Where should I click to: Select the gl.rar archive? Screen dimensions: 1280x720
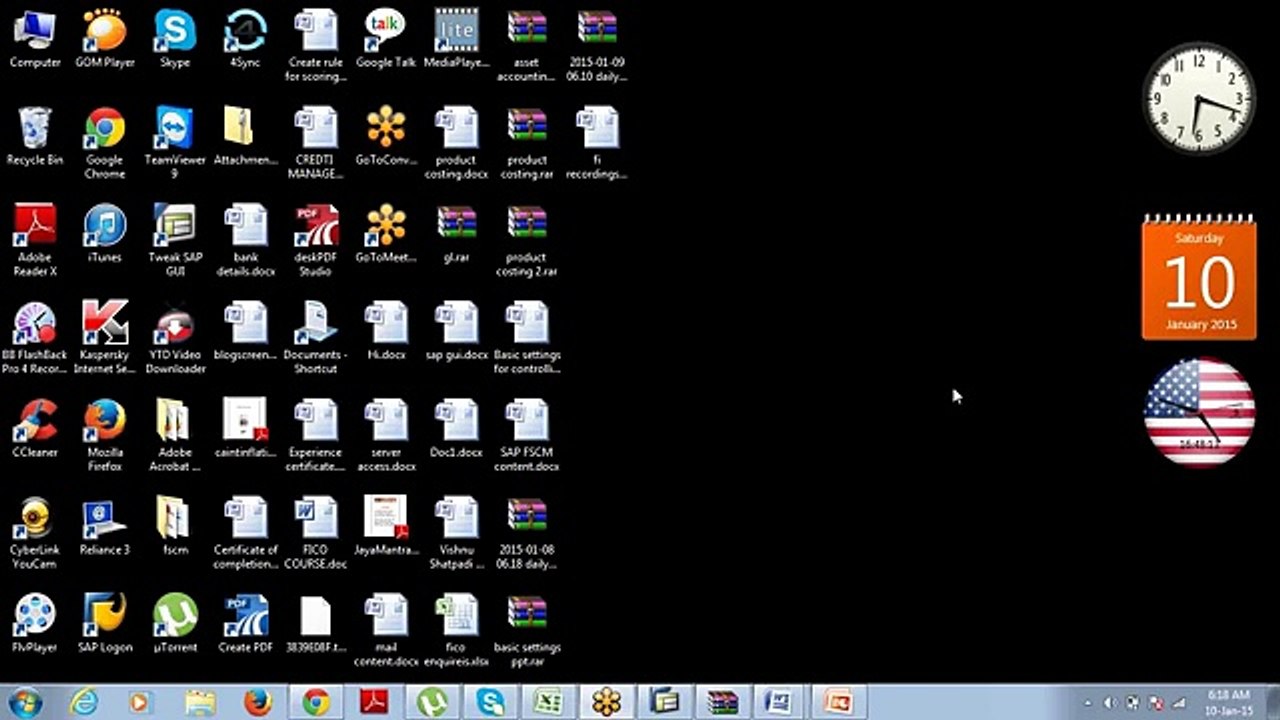(x=456, y=234)
